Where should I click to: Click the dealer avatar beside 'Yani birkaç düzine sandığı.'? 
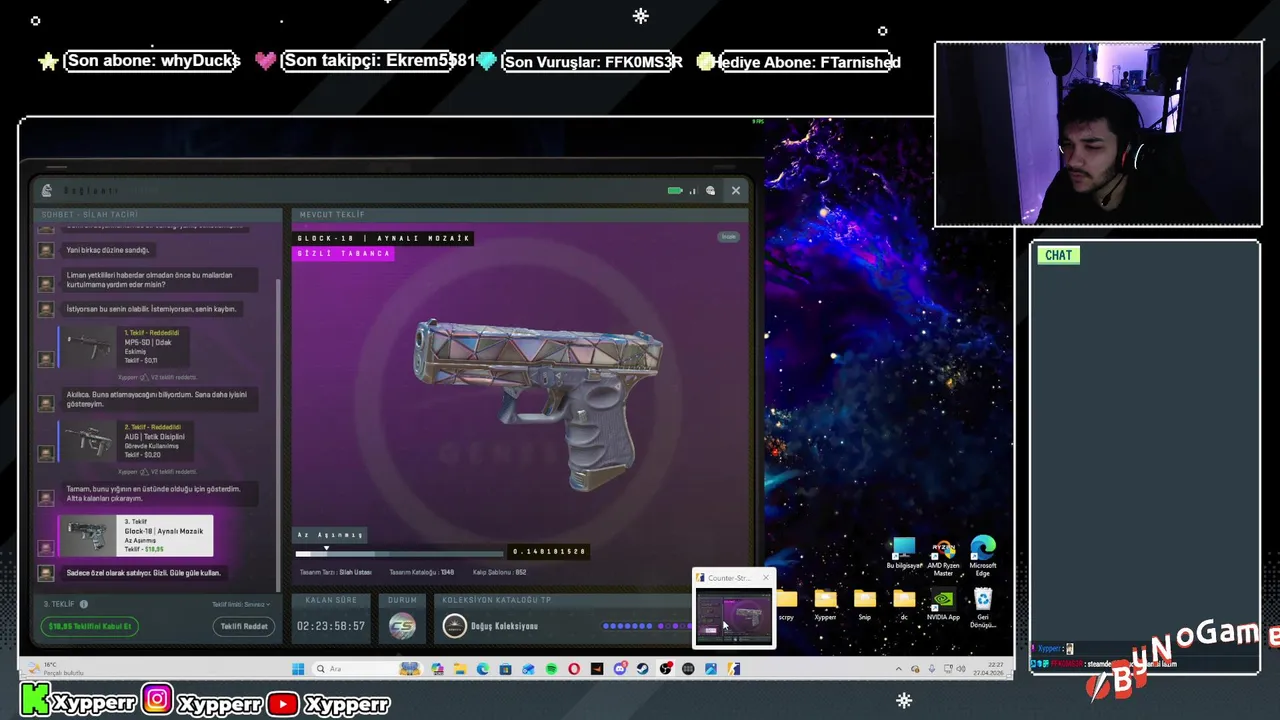coord(46,250)
